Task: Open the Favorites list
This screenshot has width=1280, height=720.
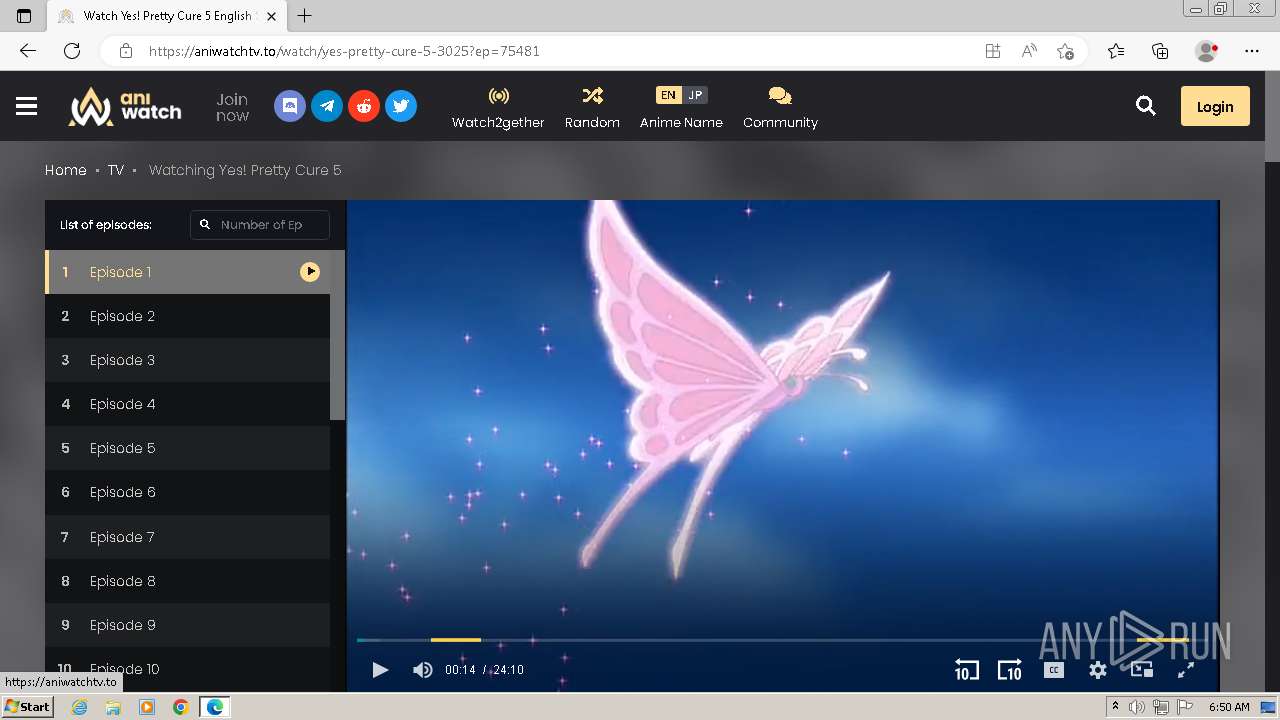Action: click(x=1116, y=51)
